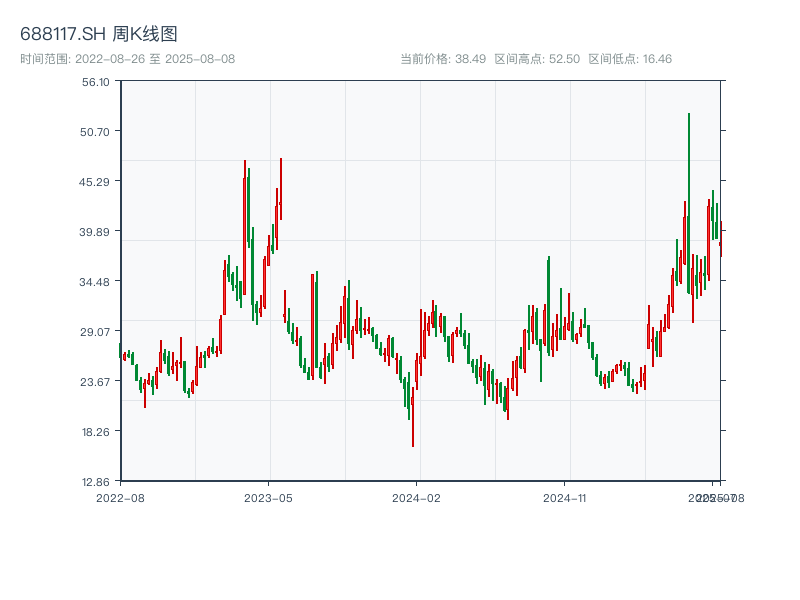Click x-axis label 2023-05

(x=268, y=498)
